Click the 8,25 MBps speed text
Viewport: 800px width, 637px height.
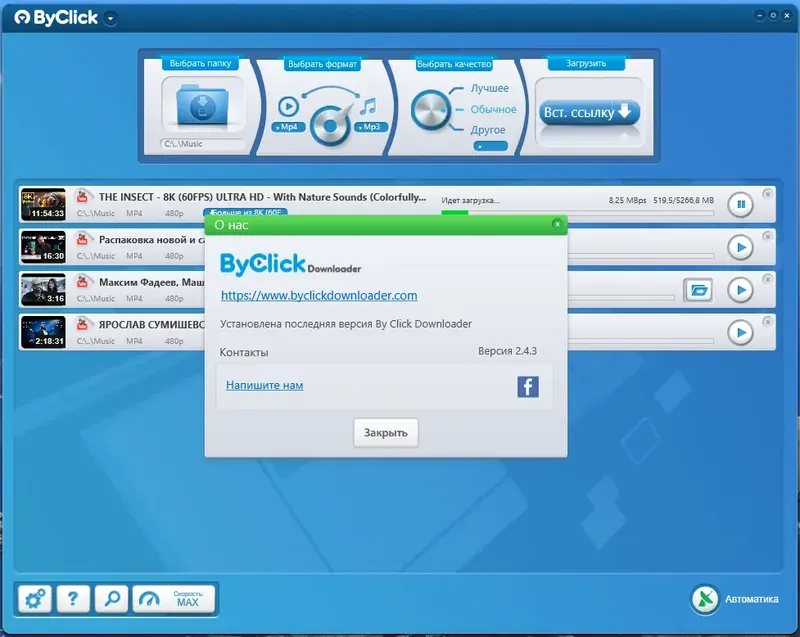[627, 200]
